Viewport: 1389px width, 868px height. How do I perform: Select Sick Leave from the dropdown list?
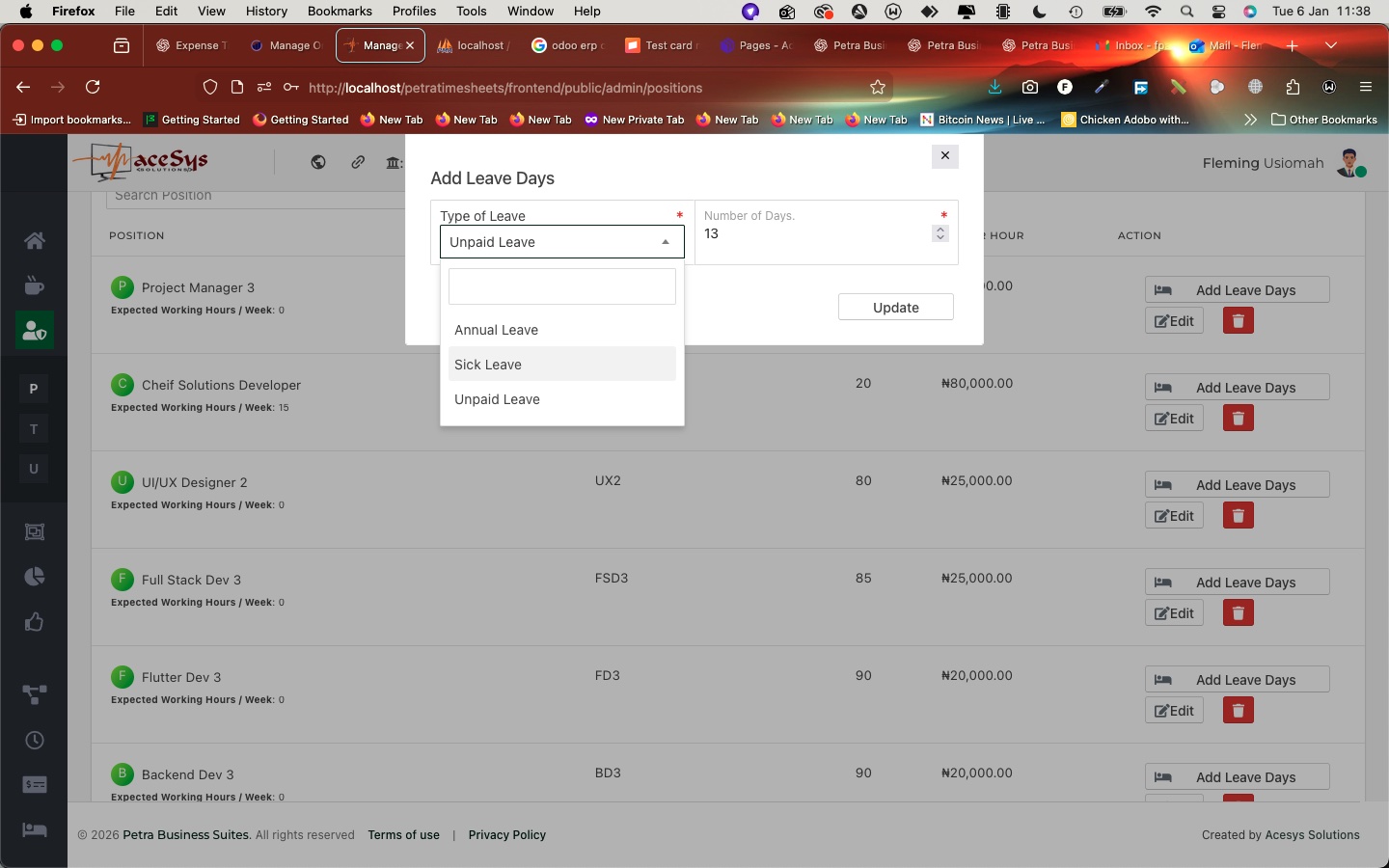[488, 365]
